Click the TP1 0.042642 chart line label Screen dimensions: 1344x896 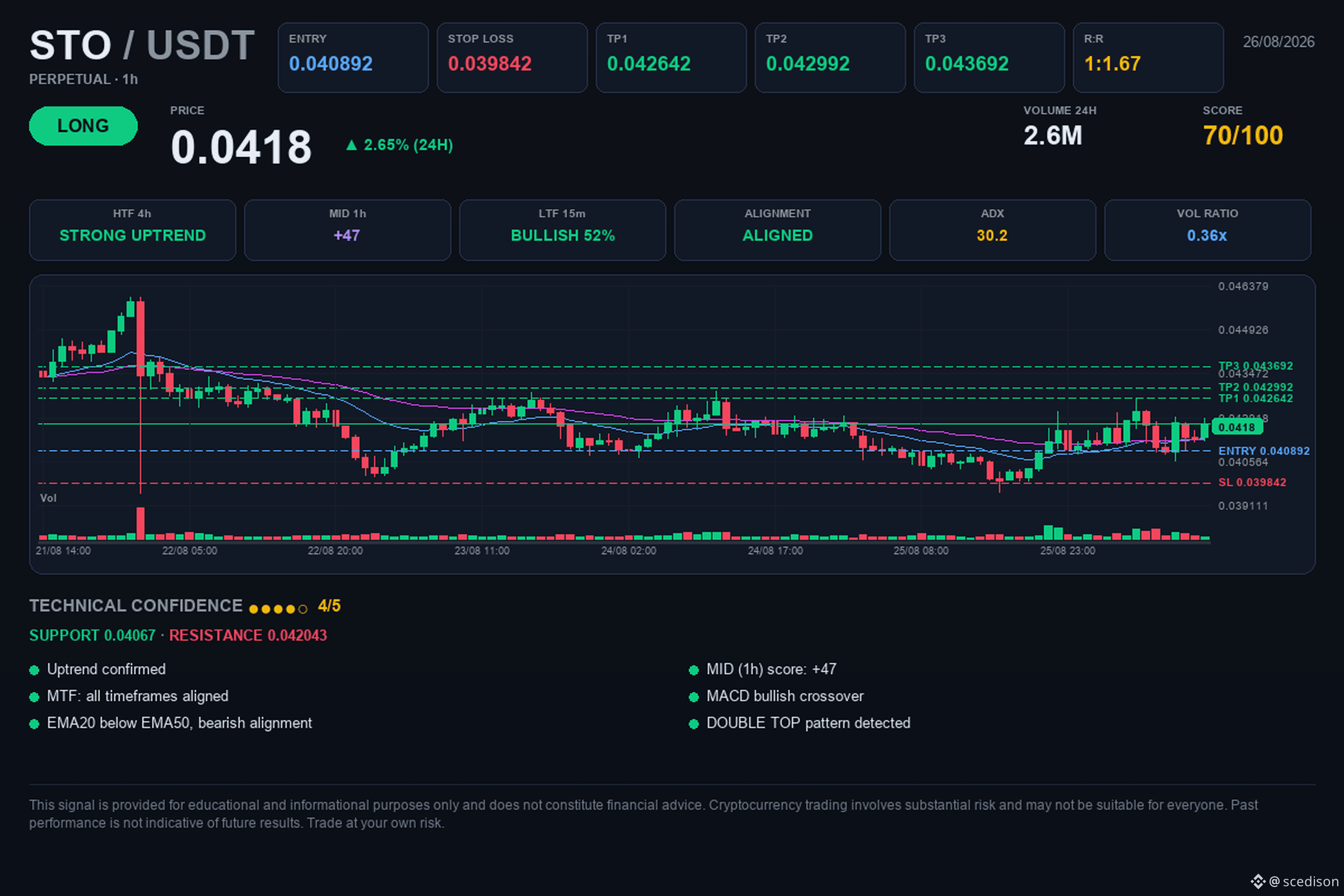click(1256, 398)
